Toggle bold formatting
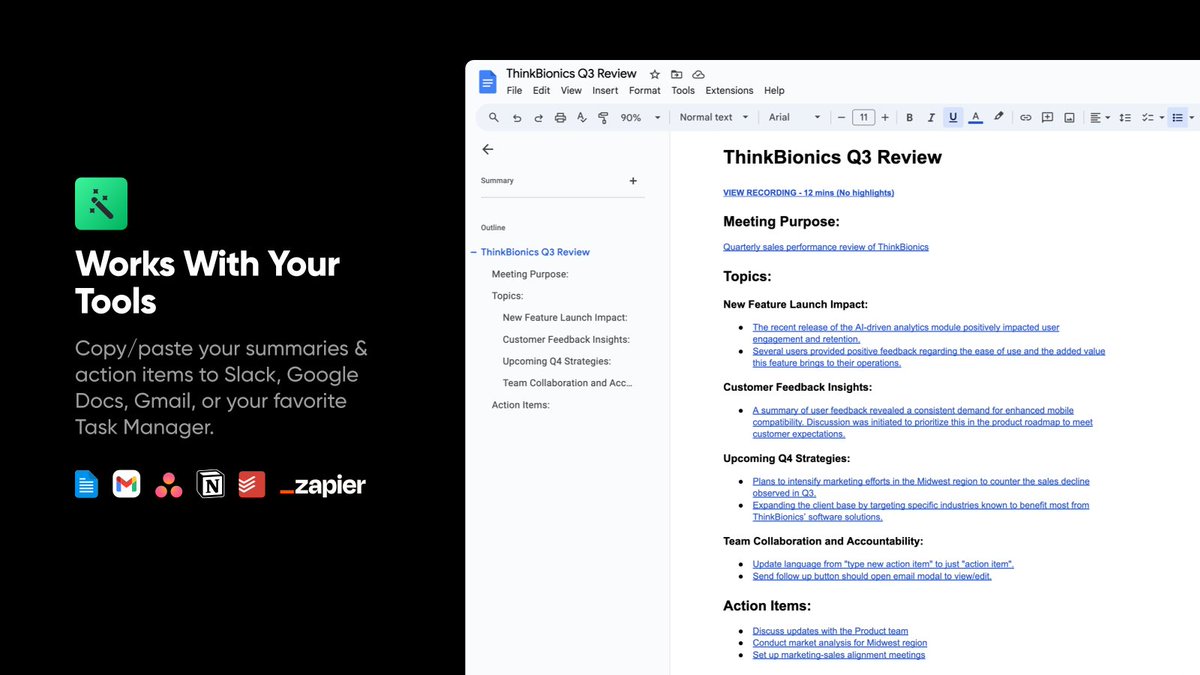1200x675 pixels. [909, 117]
